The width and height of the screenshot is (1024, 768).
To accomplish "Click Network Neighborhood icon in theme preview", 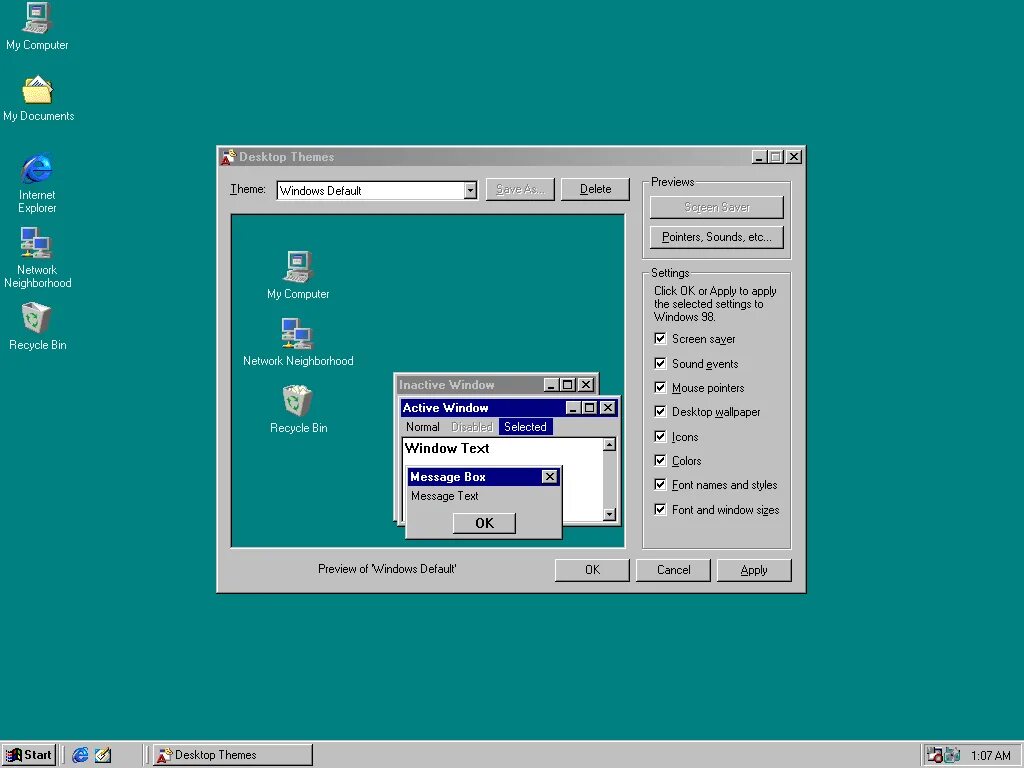I will pyautogui.click(x=298, y=334).
